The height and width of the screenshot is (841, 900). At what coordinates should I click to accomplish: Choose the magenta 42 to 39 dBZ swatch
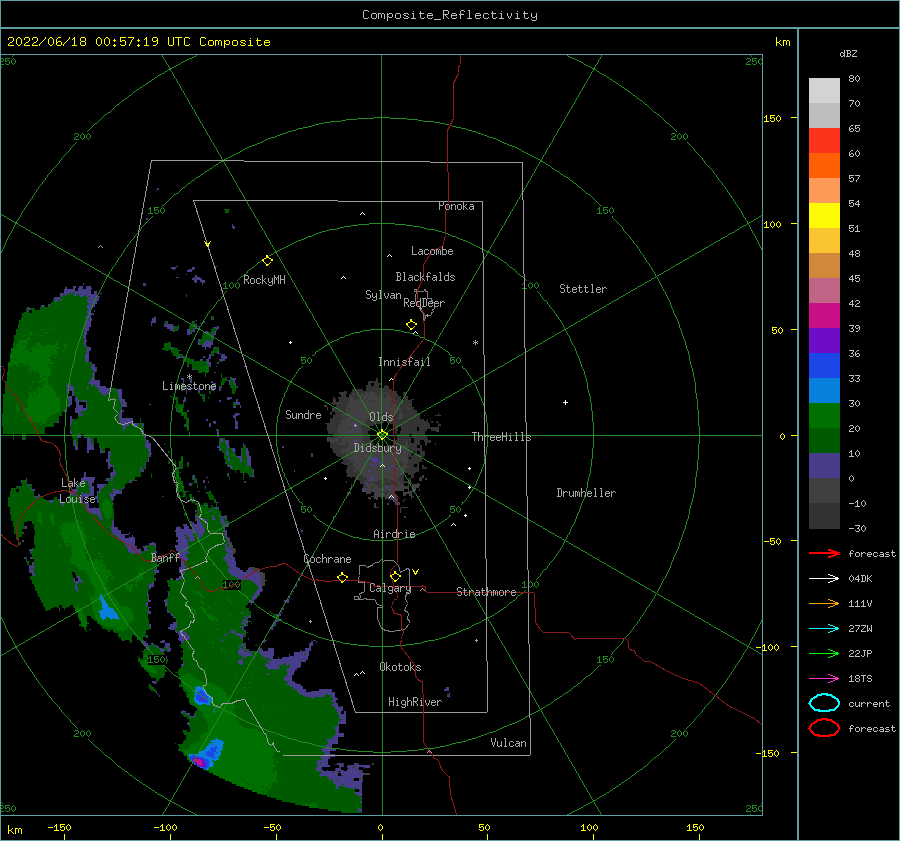824,316
